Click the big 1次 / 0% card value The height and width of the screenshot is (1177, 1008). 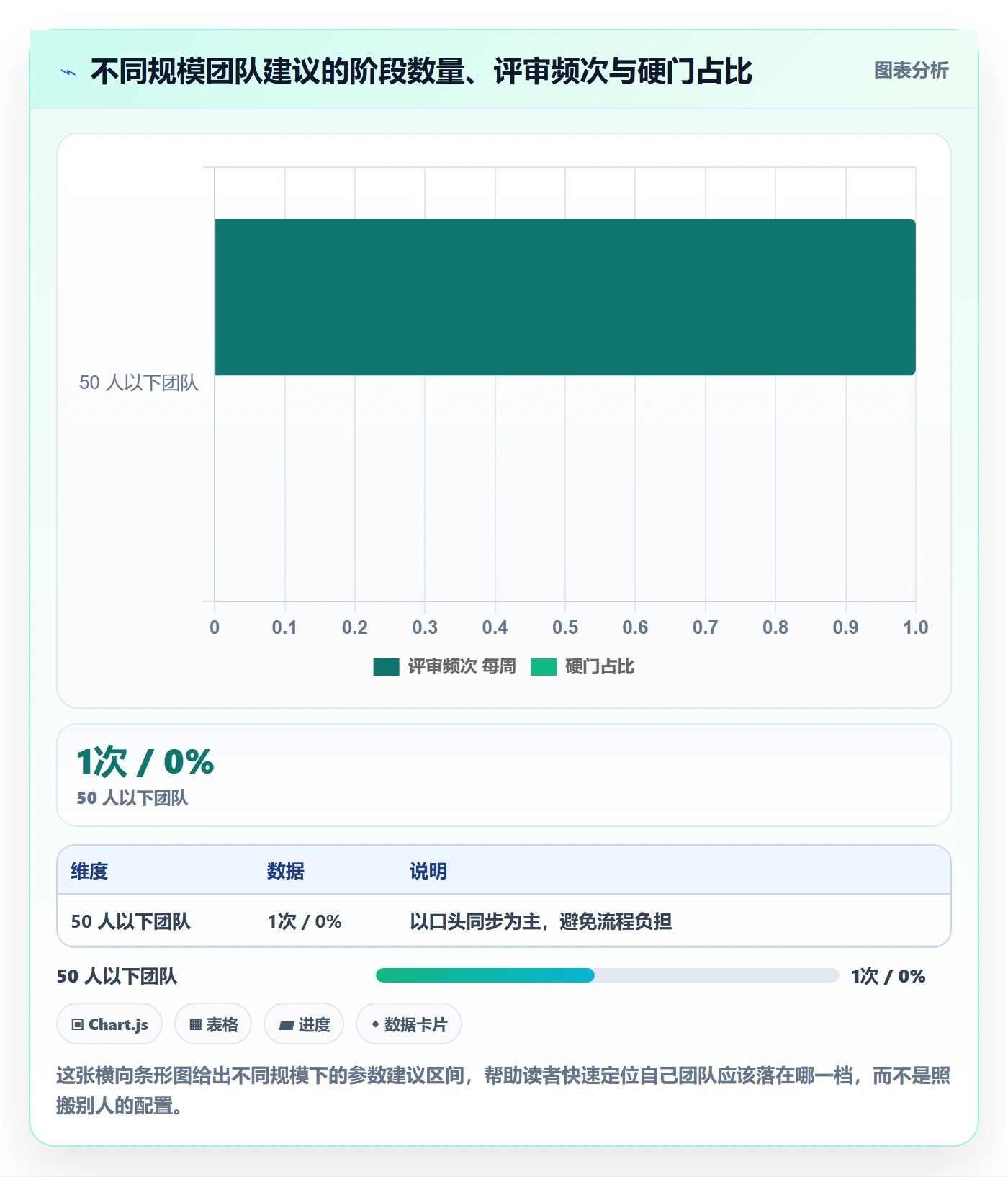pyautogui.click(x=145, y=761)
